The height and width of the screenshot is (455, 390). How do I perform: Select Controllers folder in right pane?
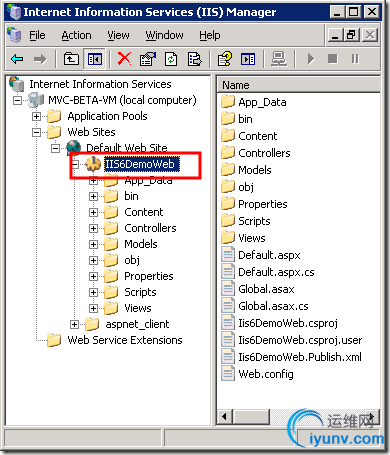pyautogui.click(x=264, y=153)
